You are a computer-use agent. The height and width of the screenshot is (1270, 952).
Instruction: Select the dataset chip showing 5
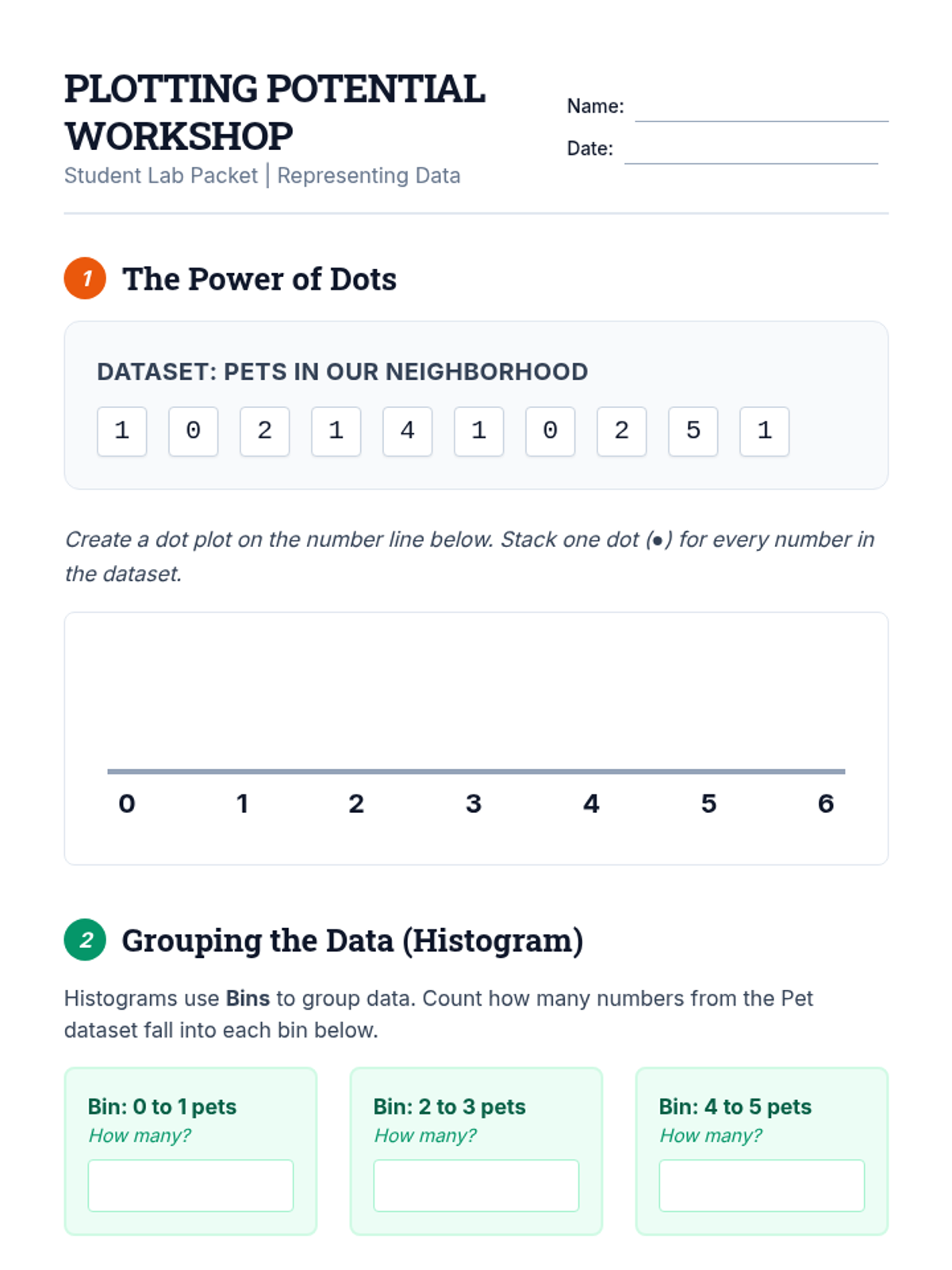pos(693,431)
